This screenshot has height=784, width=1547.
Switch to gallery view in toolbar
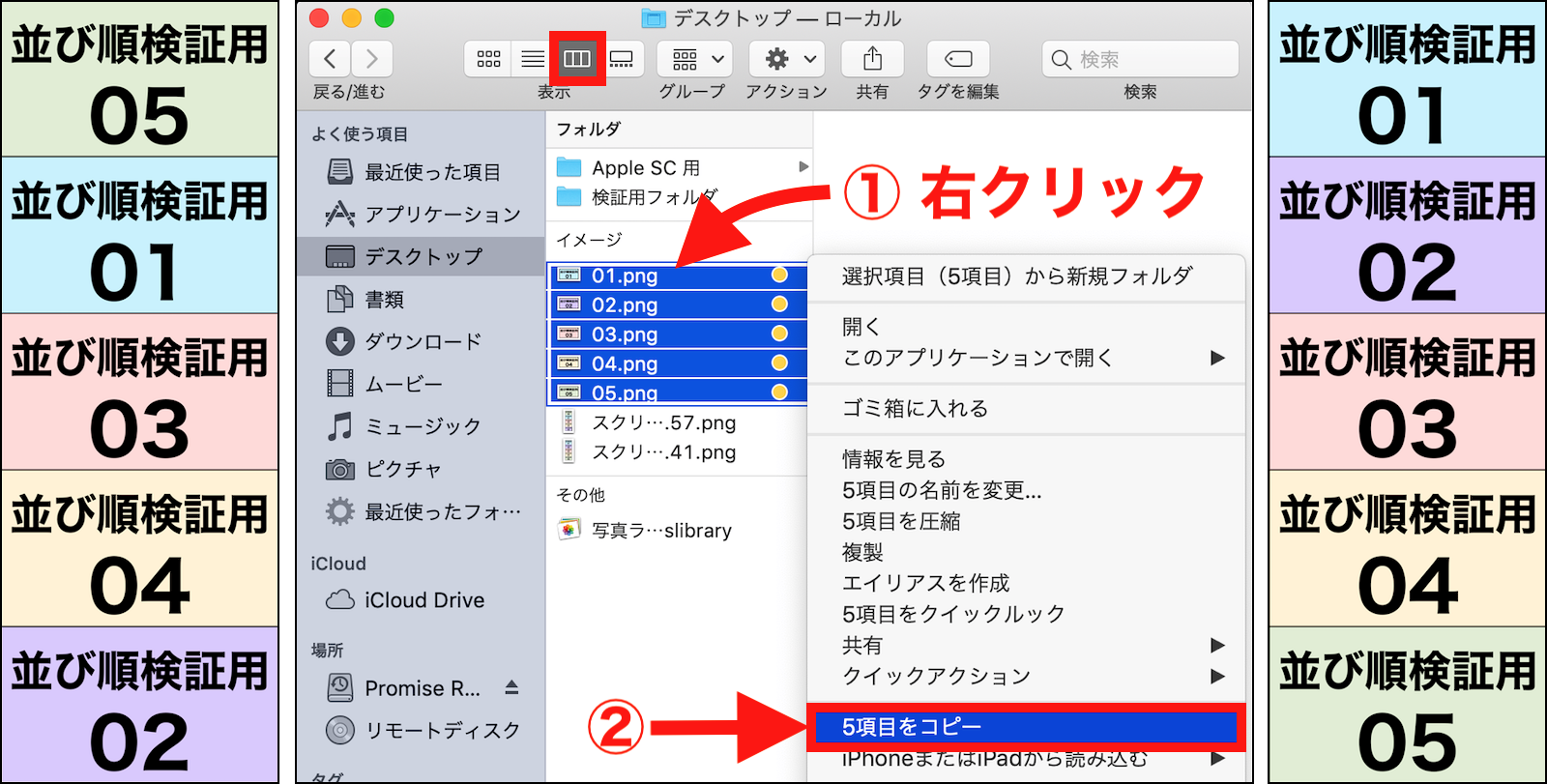point(622,59)
